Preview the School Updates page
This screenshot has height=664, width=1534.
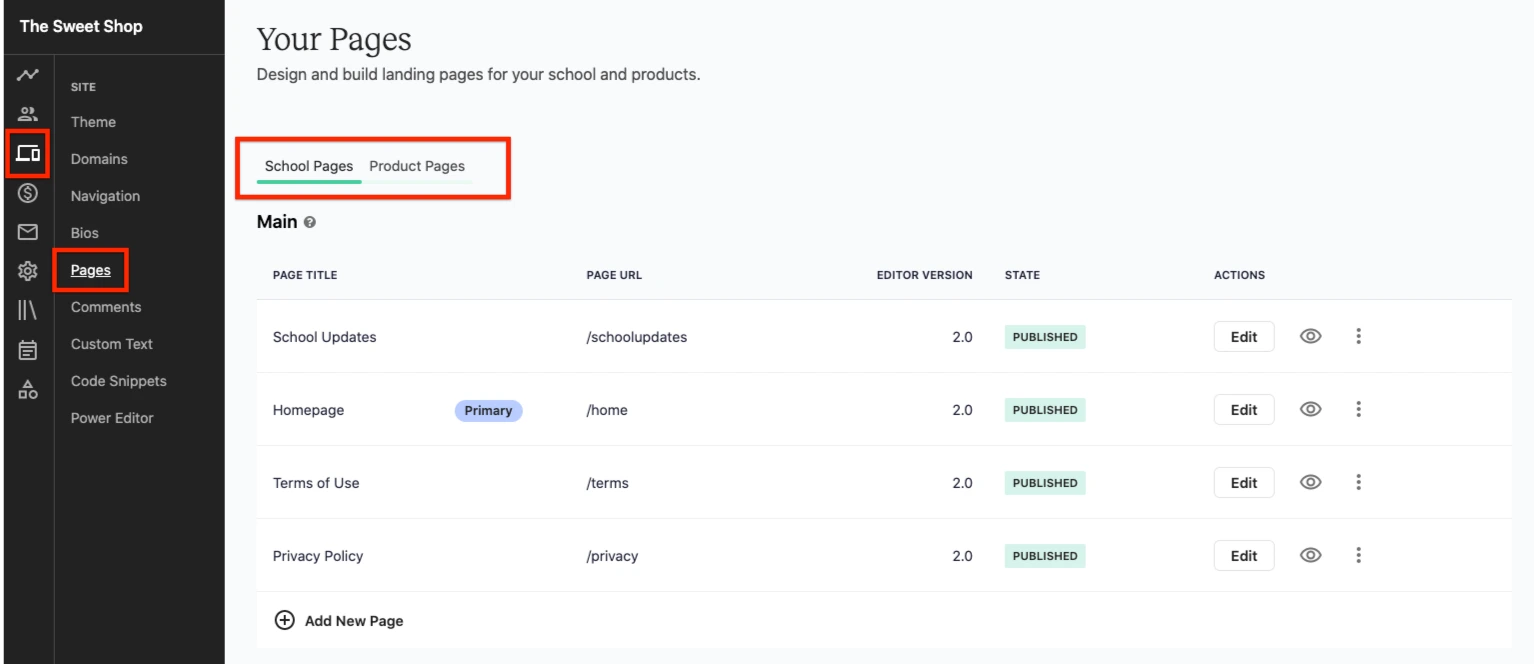click(x=1311, y=336)
